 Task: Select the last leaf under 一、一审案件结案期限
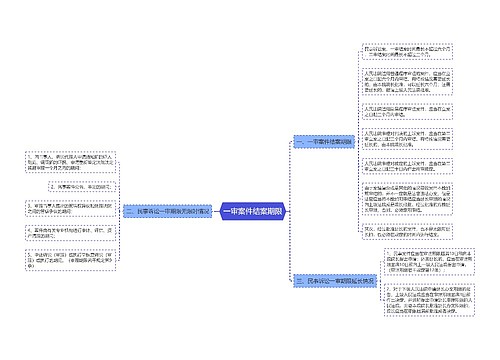[x=407, y=232]
